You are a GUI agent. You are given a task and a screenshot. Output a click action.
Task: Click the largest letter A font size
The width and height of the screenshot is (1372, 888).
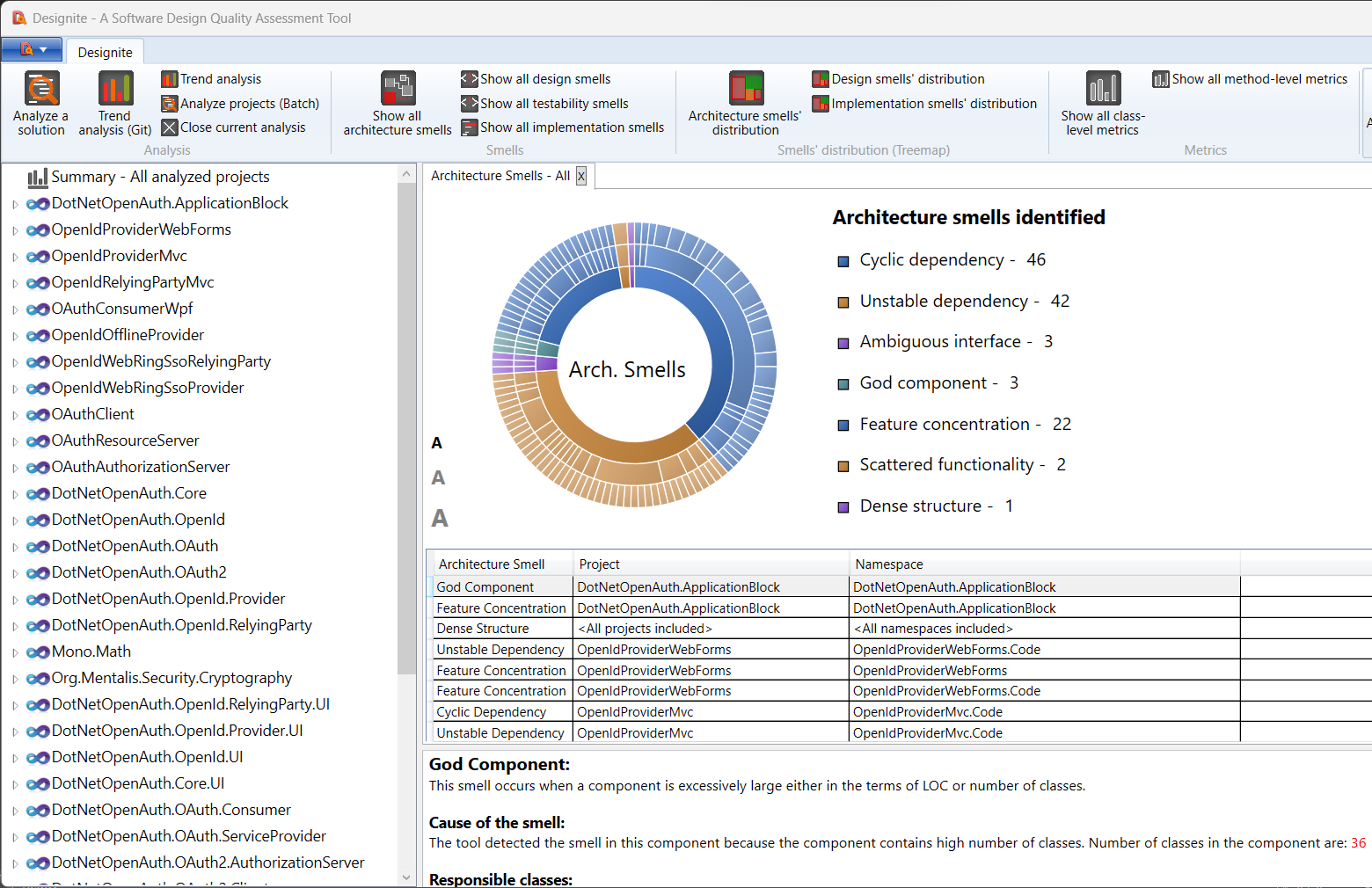click(x=440, y=519)
